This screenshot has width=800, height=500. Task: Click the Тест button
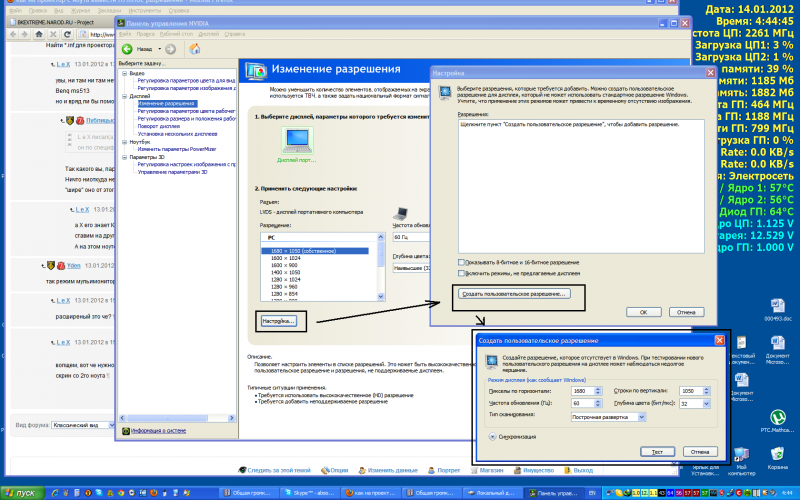point(659,451)
